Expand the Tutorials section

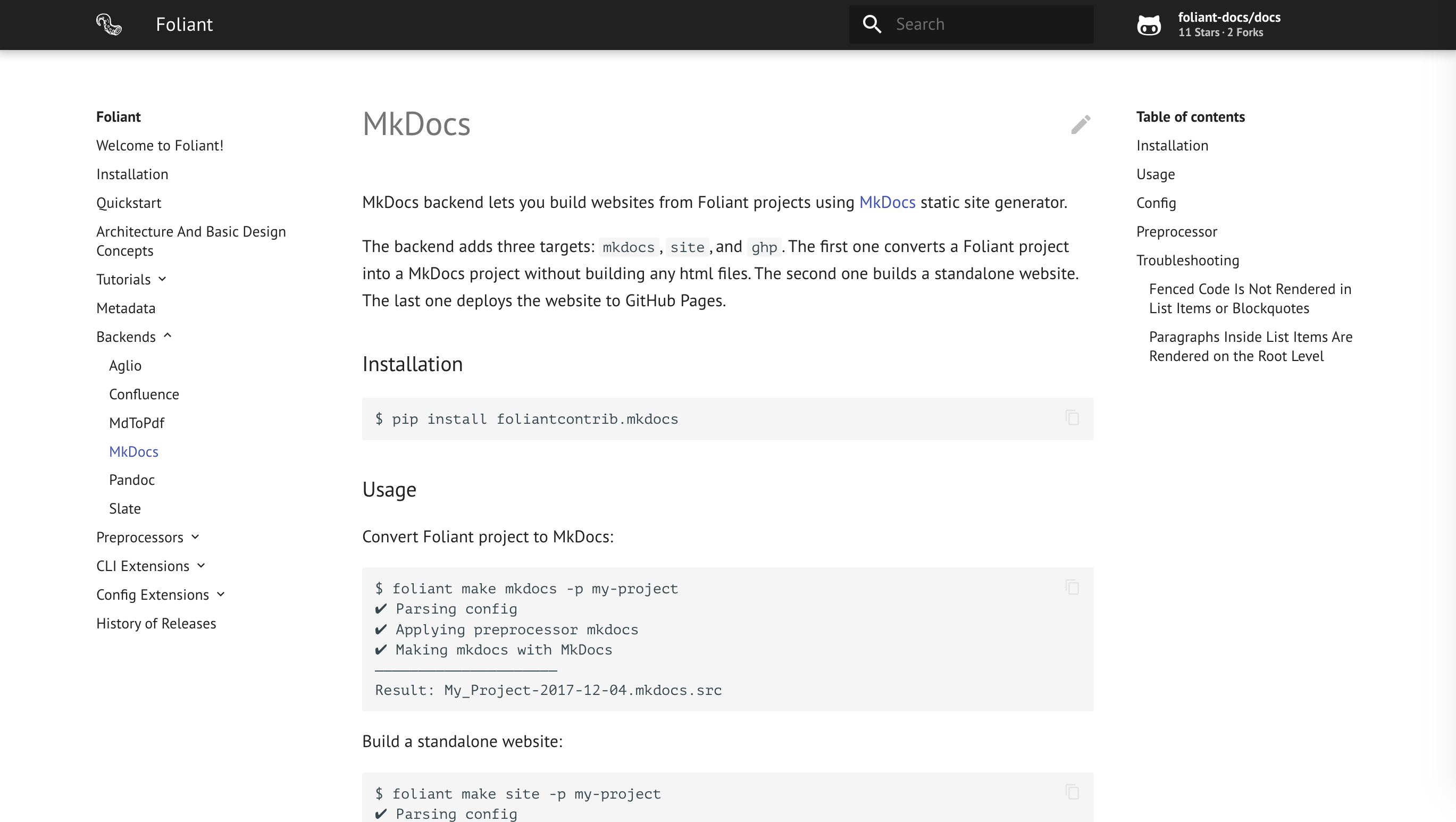point(162,279)
